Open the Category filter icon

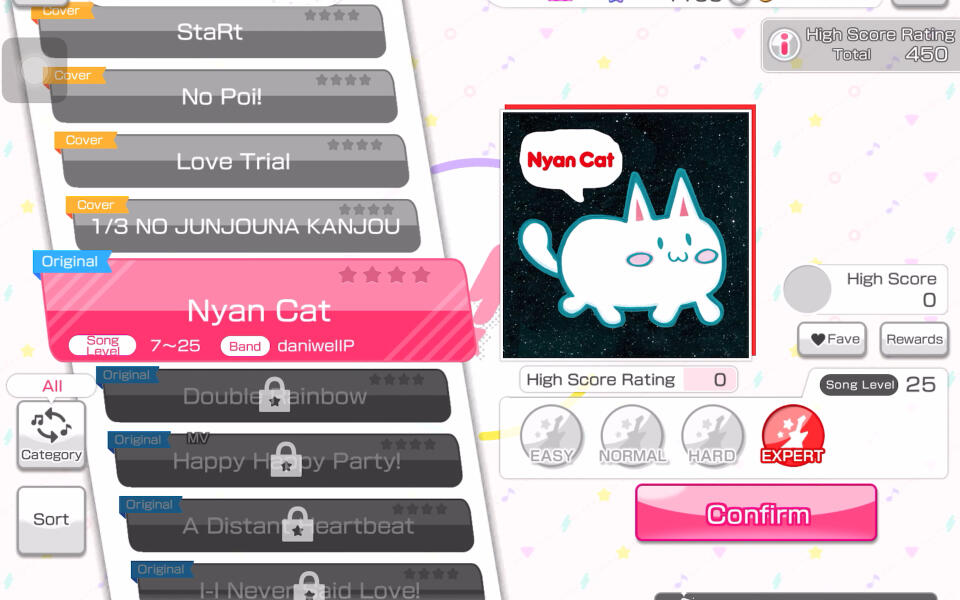tap(51, 434)
